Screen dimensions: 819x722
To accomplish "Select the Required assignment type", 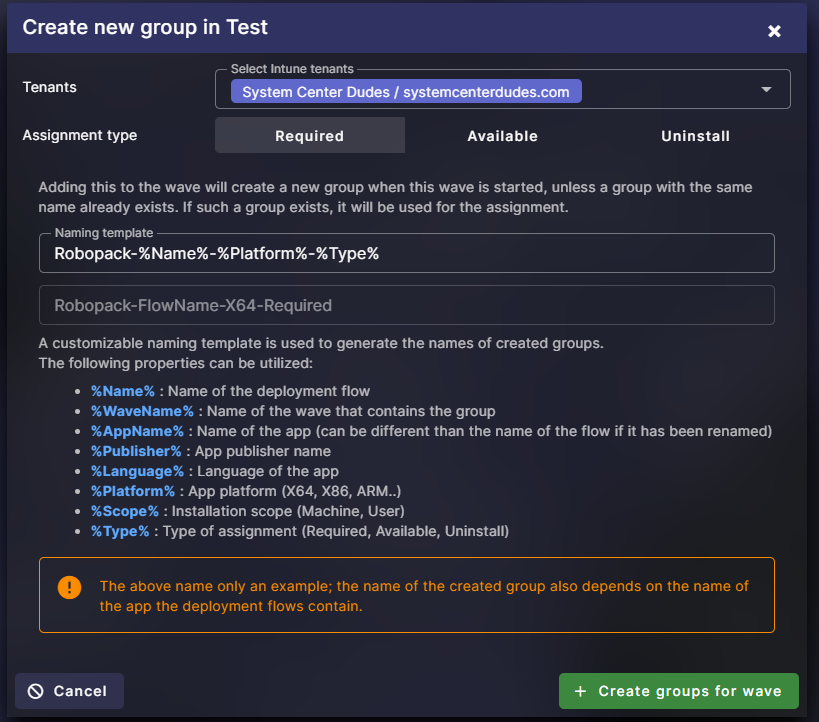I will 309,136.
